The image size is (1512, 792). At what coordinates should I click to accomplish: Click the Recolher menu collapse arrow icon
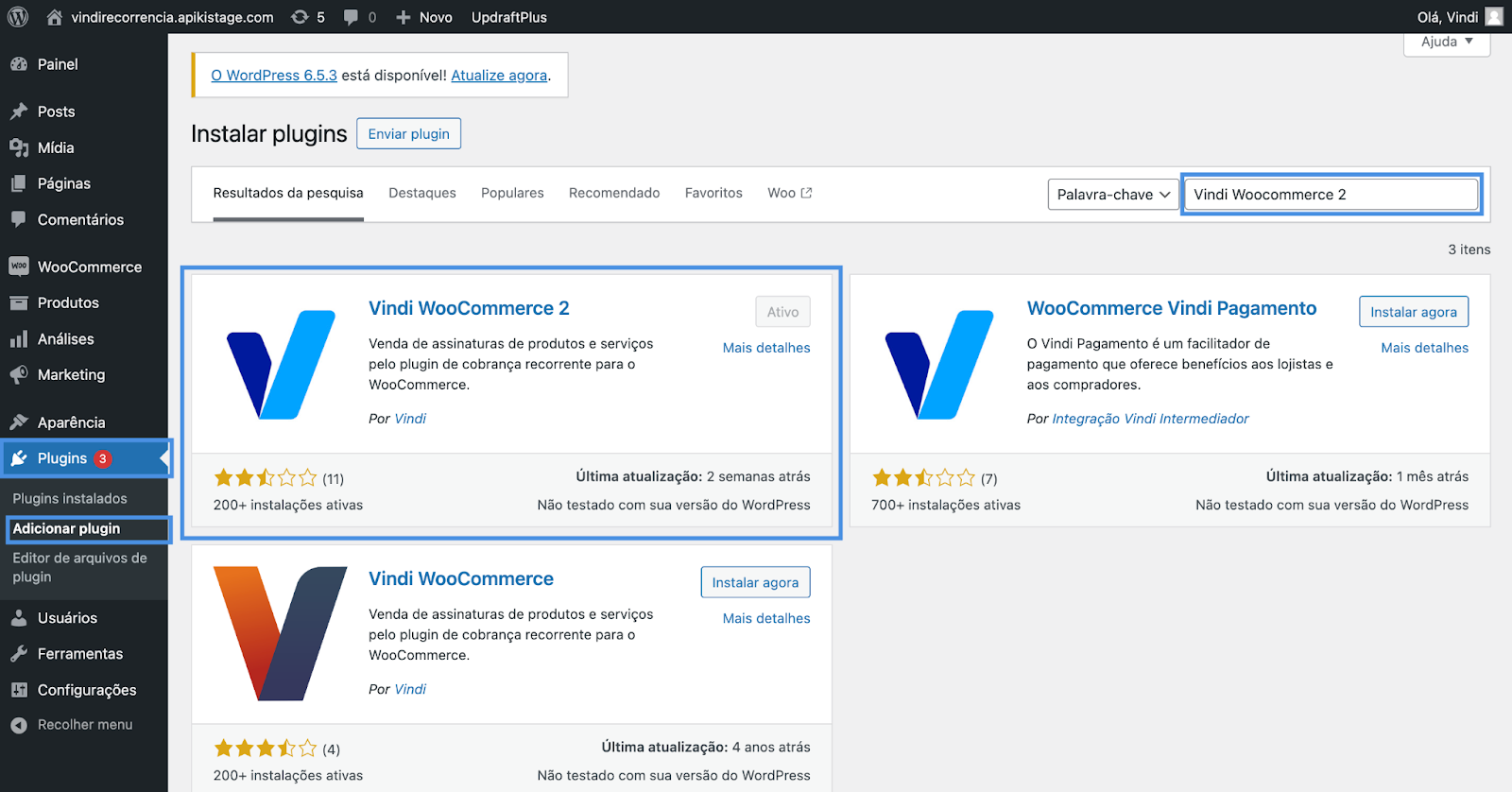pyautogui.click(x=19, y=725)
